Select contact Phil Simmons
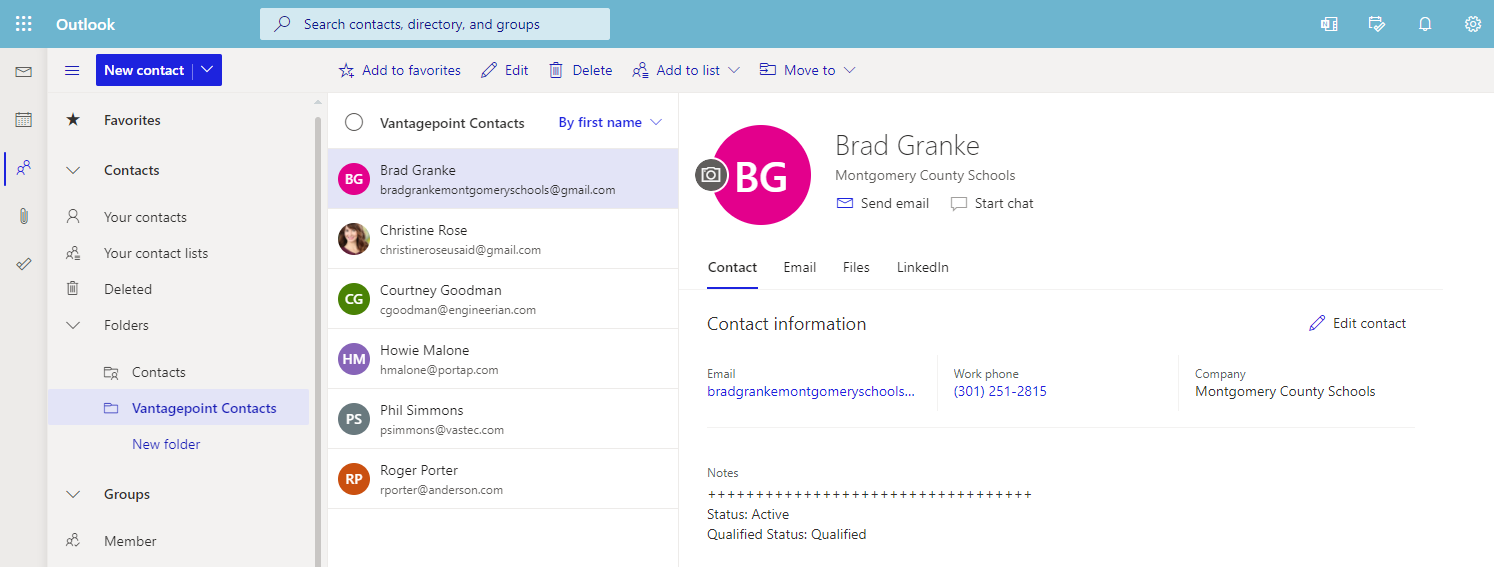The image size is (1494, 567). coord(503,419)
